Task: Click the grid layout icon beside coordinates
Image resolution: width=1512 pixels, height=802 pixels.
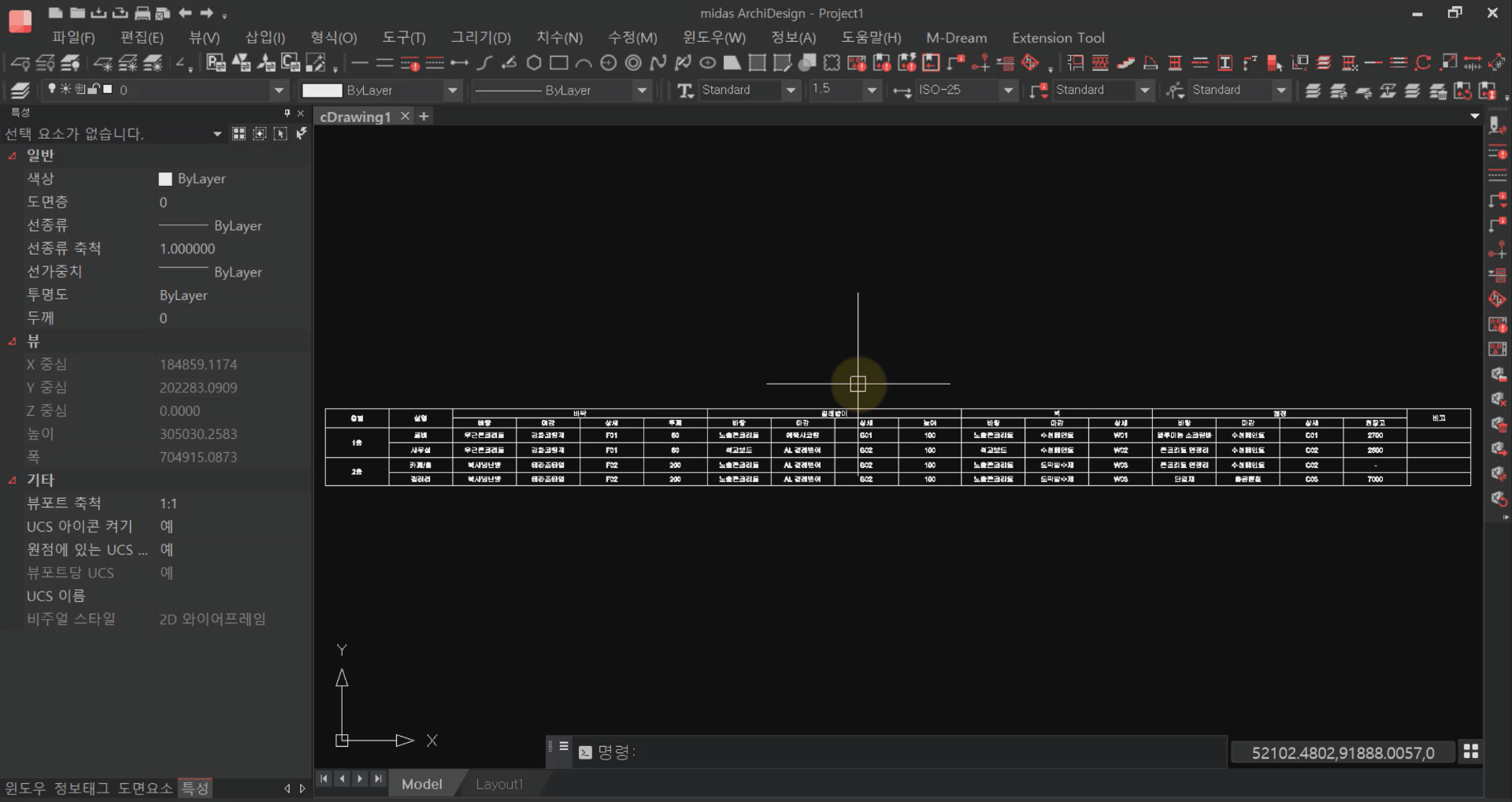Action: (x=1470, y=752)
